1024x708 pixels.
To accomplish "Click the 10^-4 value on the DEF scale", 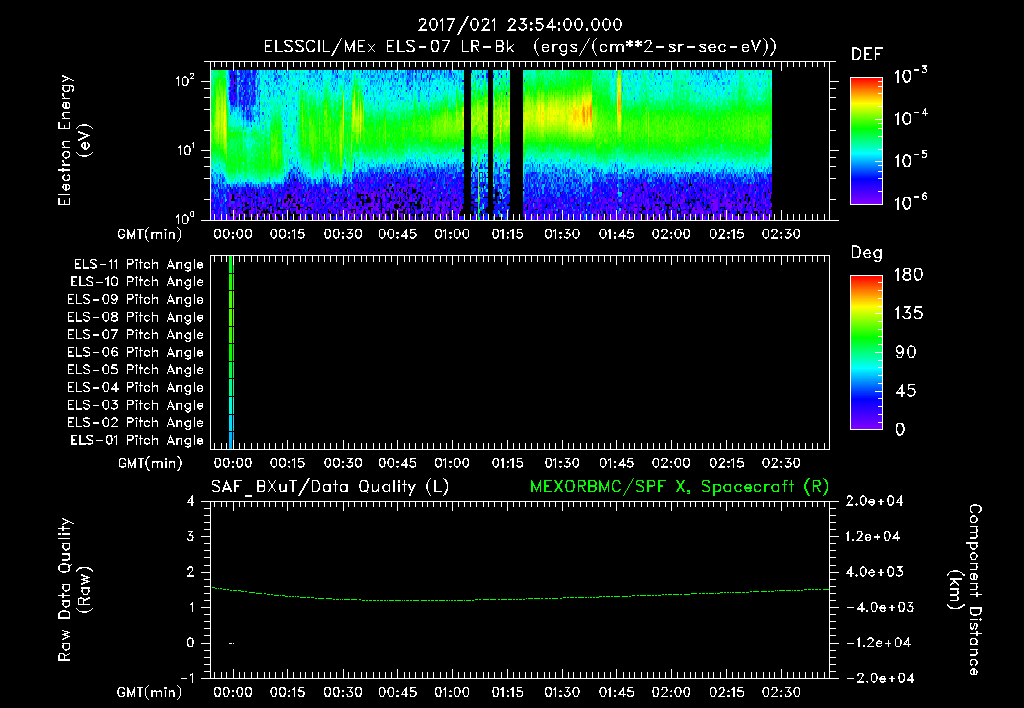I will tap(910, 118).
